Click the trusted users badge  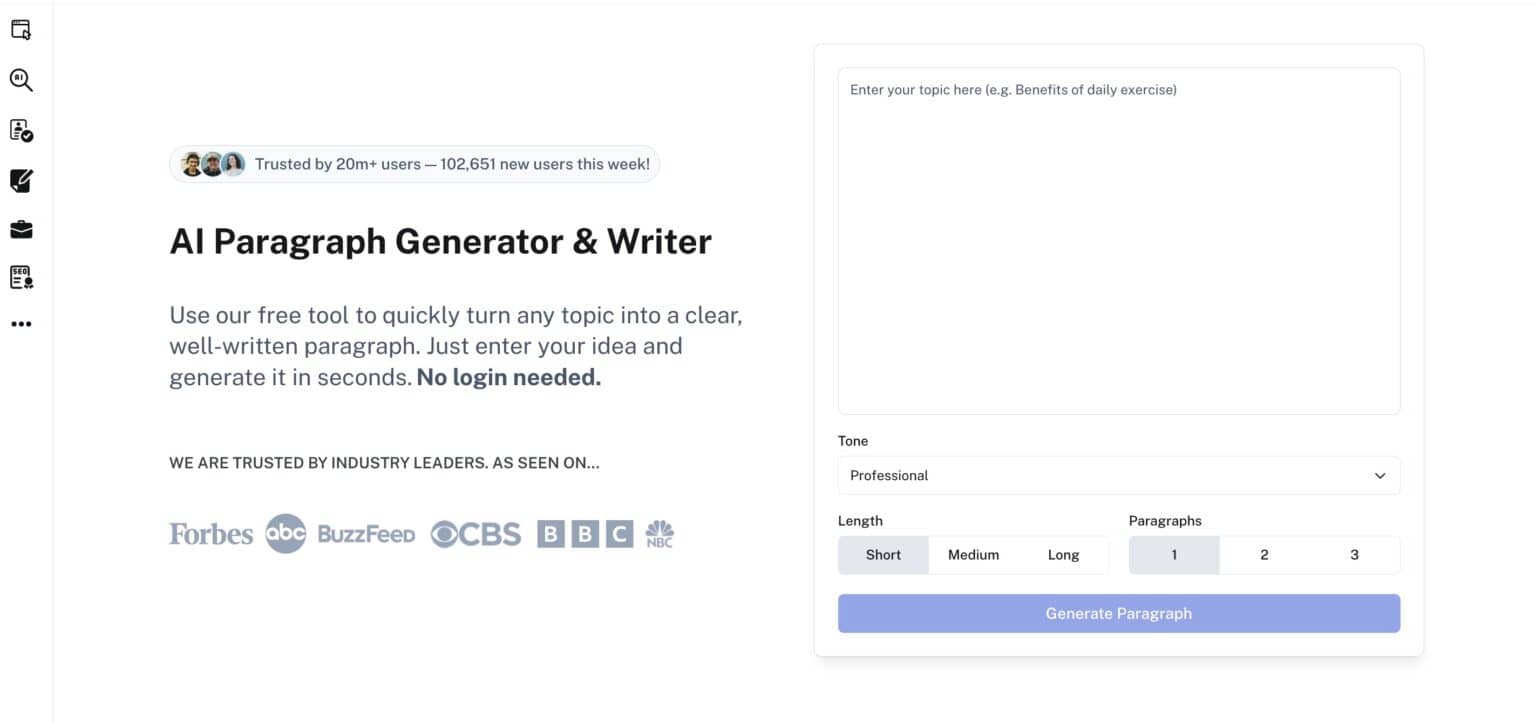pos(414,163)
